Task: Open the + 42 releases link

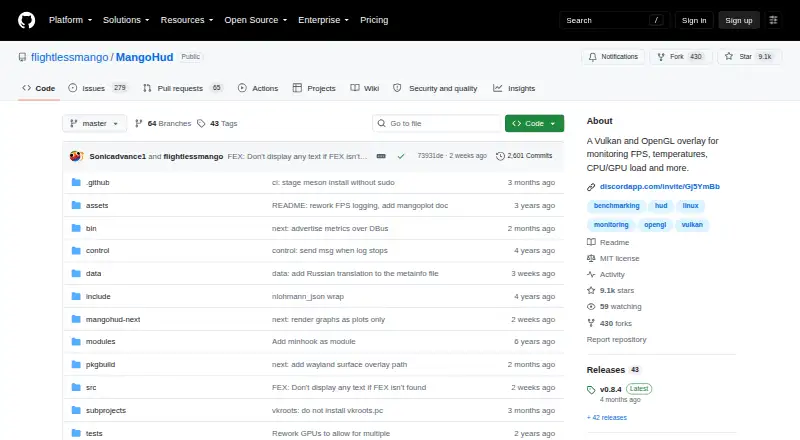Action: point(607,418)
